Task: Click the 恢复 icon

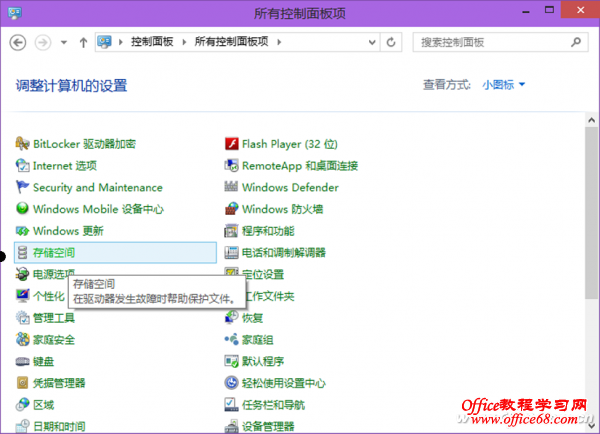Action: click(x=232, y=318)
